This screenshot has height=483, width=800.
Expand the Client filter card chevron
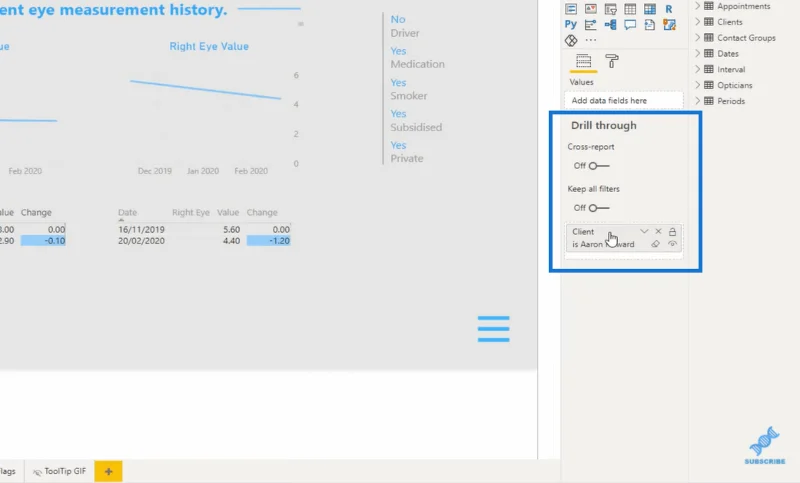(x=644, y=232)
